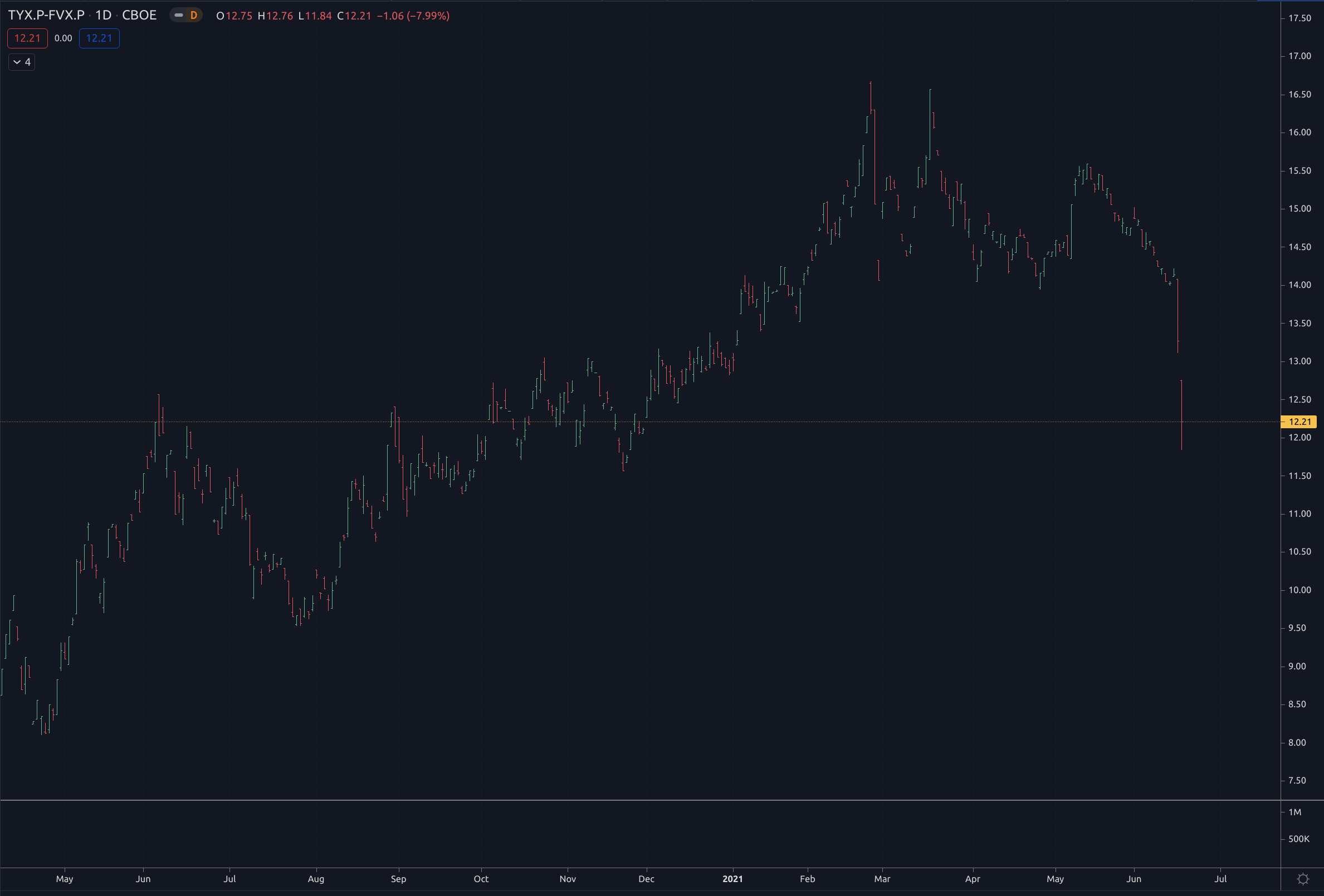Click the TYX.P-FVX.P symbol title

point(46,16)
